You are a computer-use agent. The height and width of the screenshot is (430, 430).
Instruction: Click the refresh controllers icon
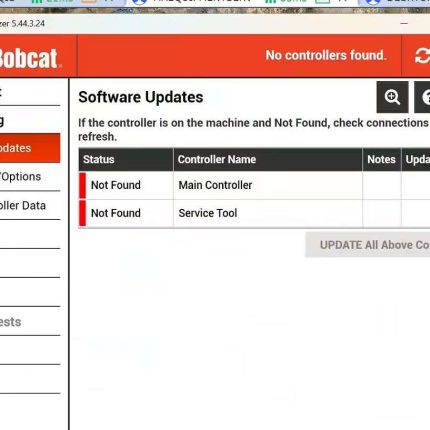(x=422, y=56)
